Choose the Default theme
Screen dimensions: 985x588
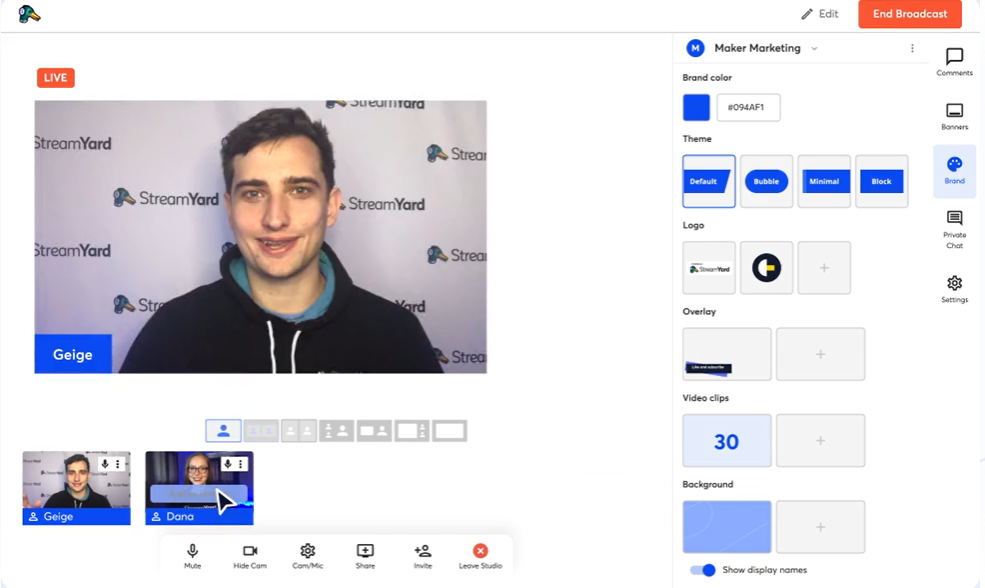(709, 181)
